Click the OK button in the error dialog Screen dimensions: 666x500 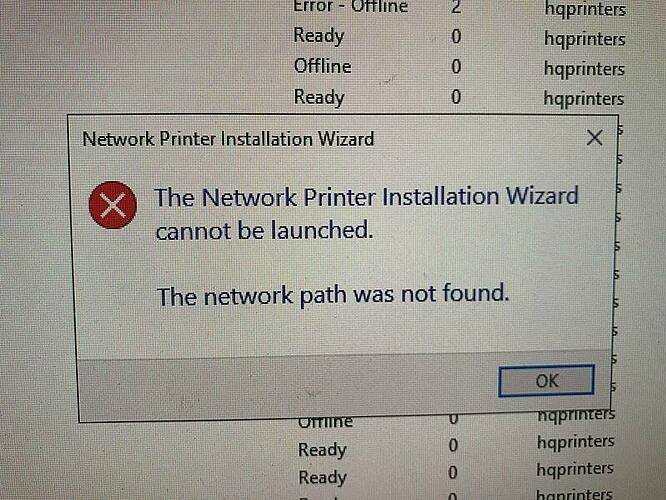546,381
